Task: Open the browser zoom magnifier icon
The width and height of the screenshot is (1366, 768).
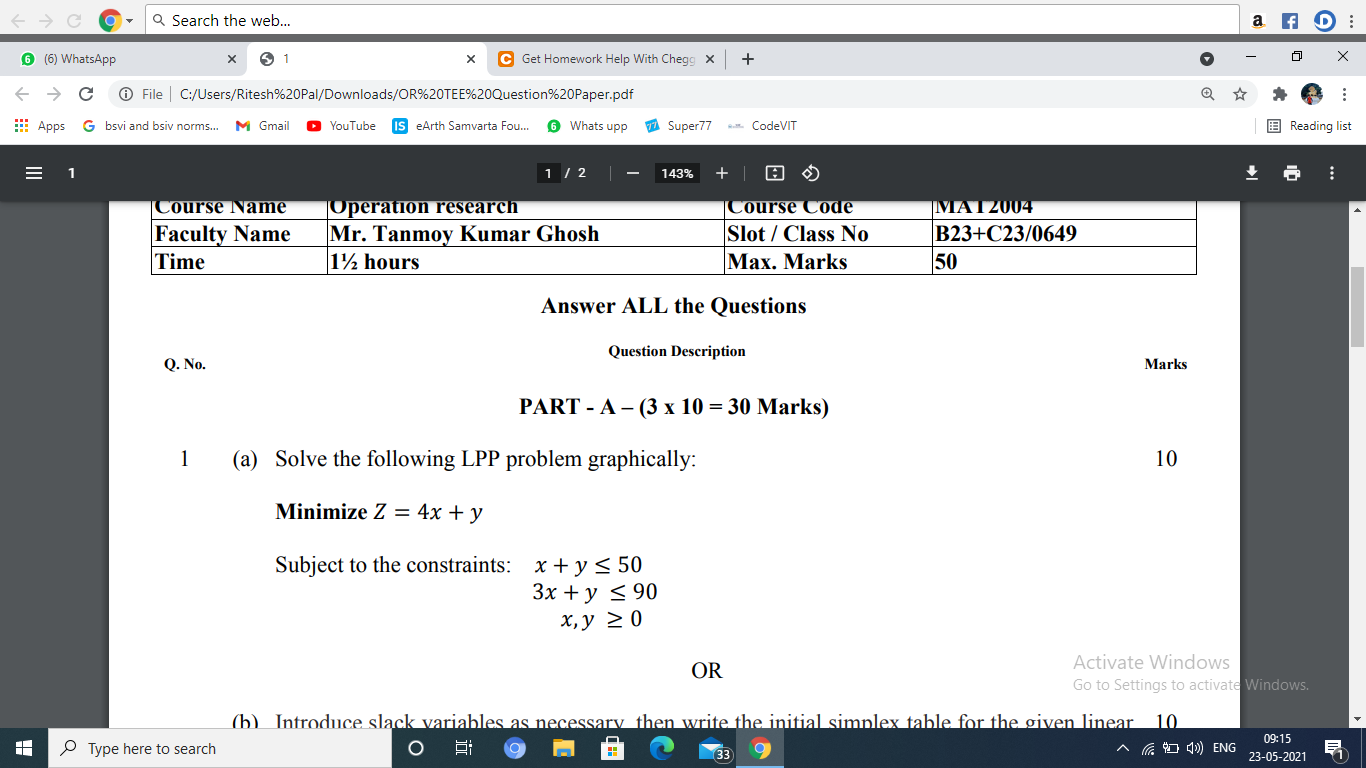Action: [x=1208, y=94]
